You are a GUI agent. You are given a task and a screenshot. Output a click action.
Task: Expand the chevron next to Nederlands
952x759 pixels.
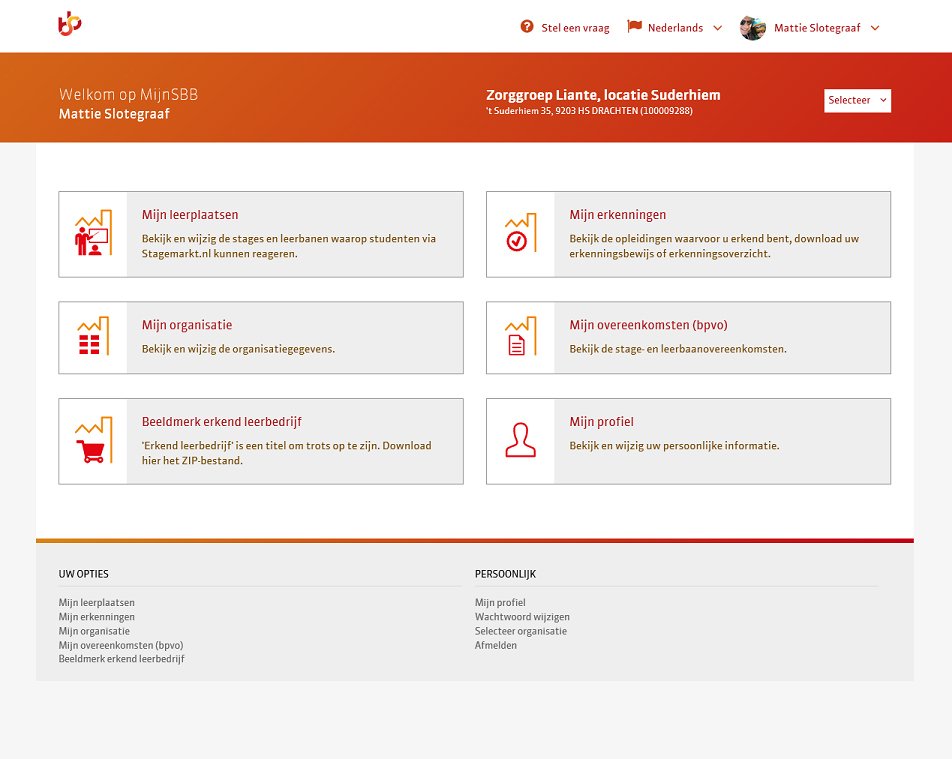point(718,28)
